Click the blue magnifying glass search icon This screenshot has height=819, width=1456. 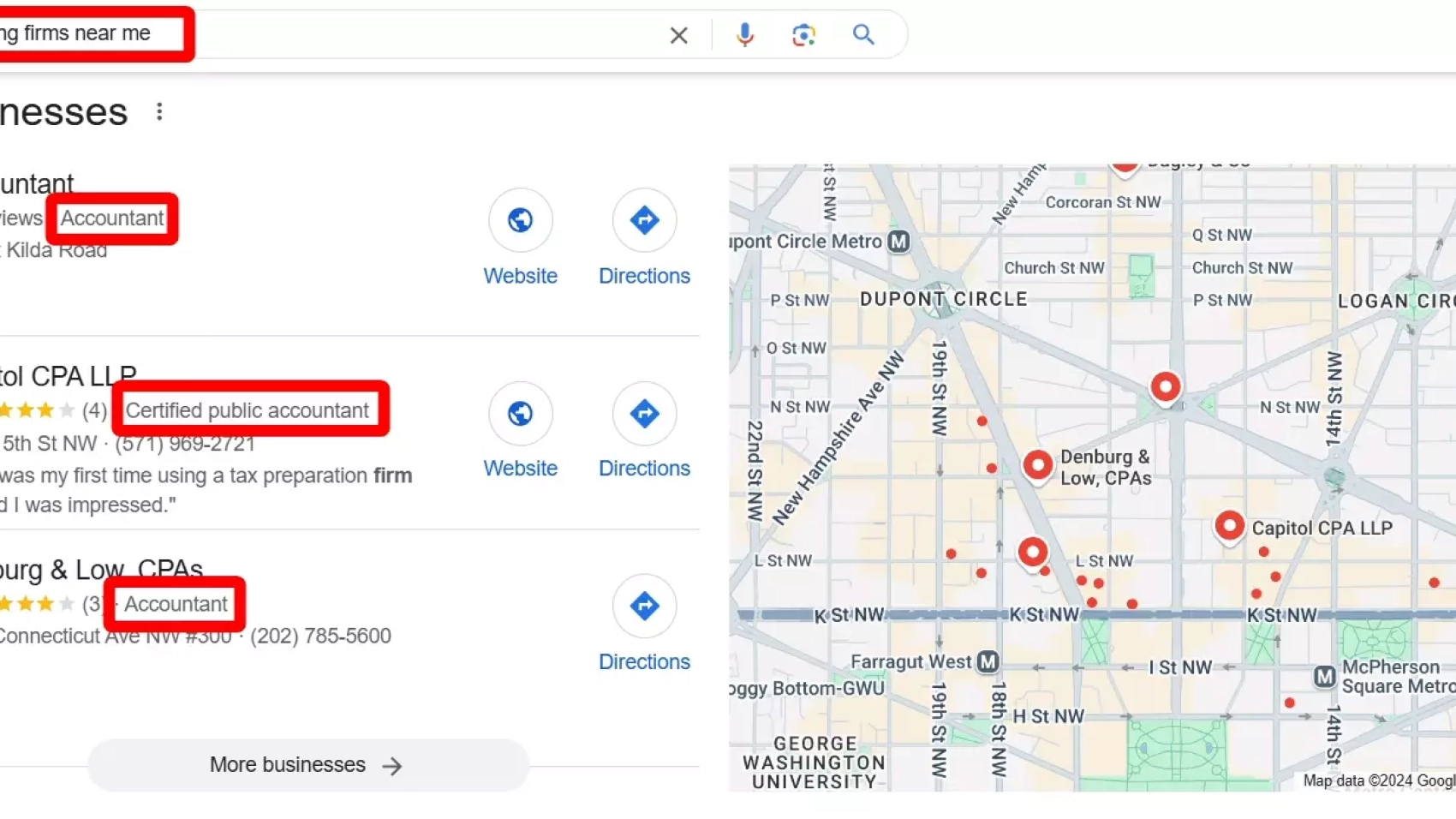(863, 34)
